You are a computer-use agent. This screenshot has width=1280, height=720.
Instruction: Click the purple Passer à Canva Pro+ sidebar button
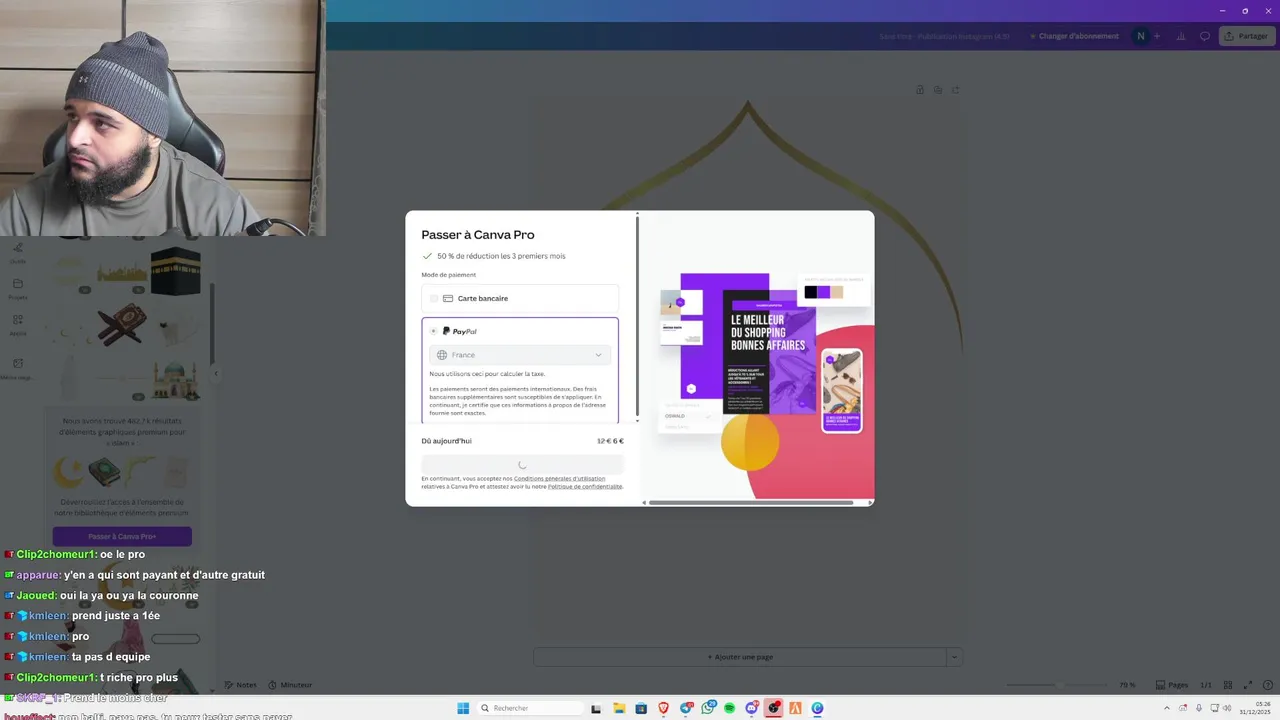(x=122, y=537)
